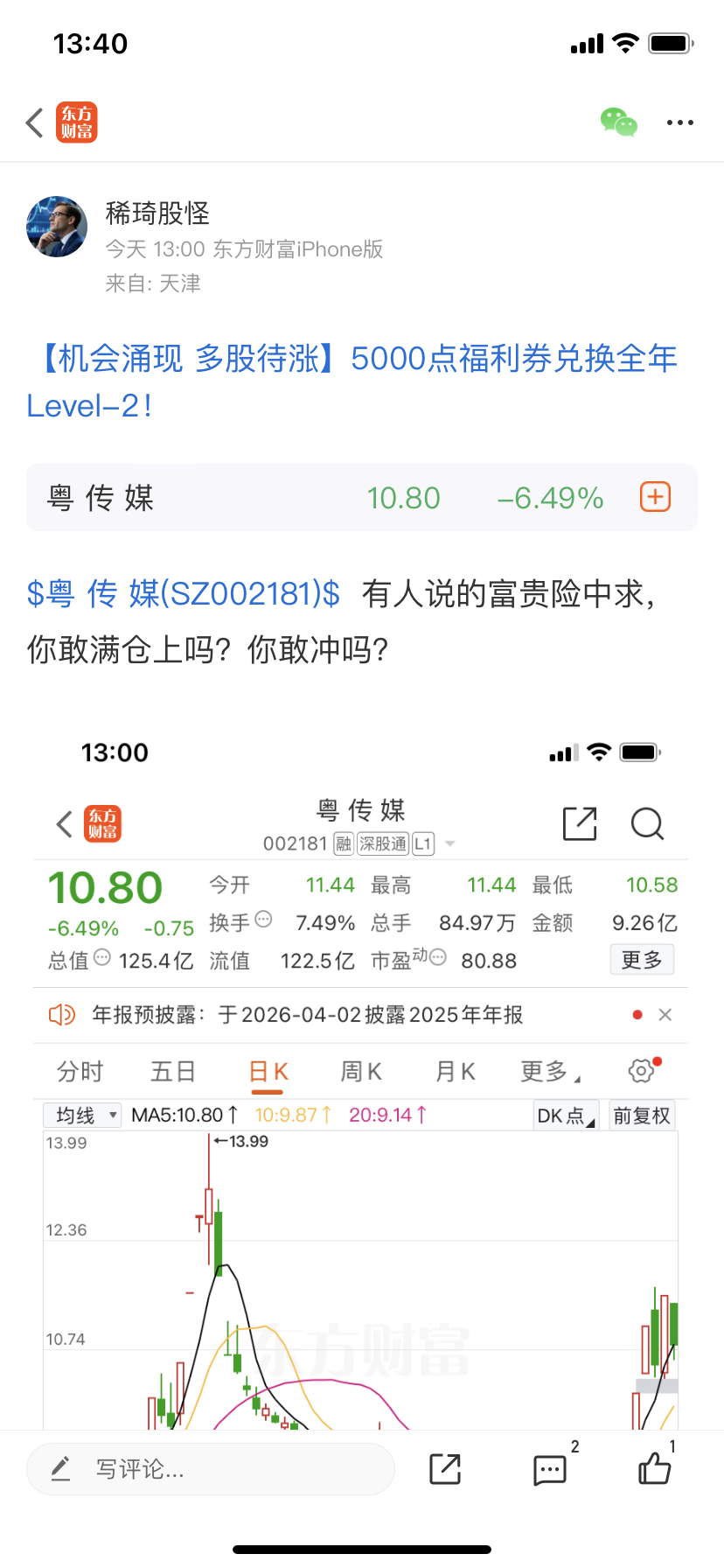Tap the 东方财富 app logo in header
Screen dimensions: 724x1568
77,122
